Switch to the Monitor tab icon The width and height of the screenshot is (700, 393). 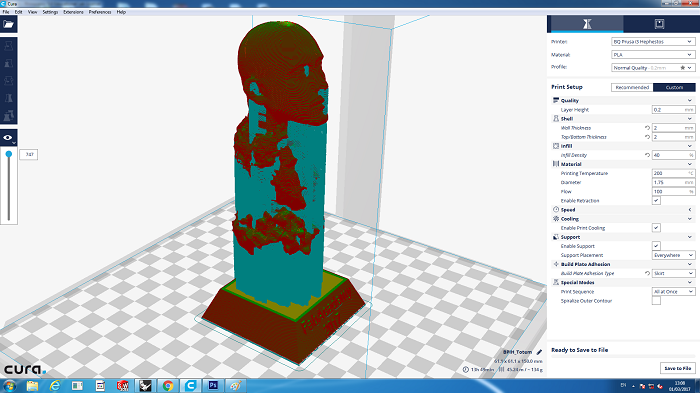pyautogui.click(x=659, y=24)
